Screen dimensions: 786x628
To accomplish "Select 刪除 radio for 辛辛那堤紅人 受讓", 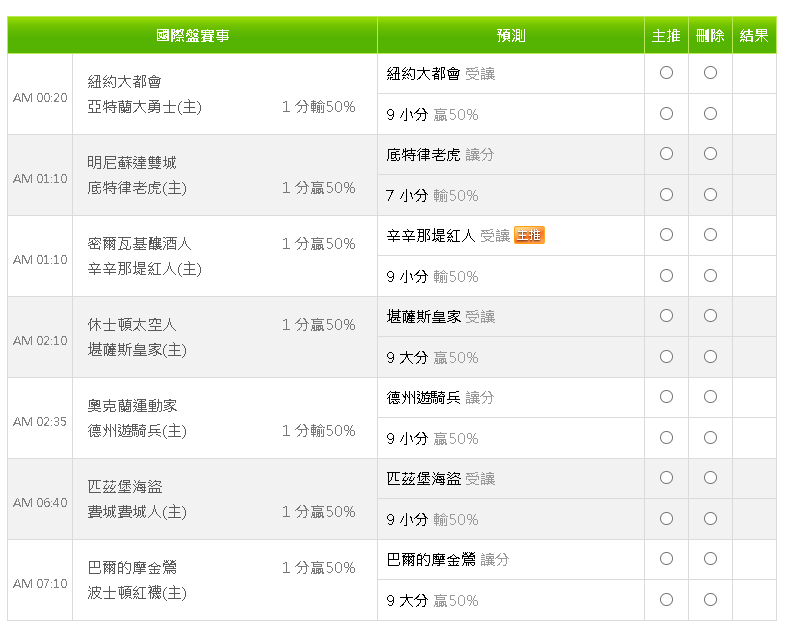I will (x=710, y=235).
